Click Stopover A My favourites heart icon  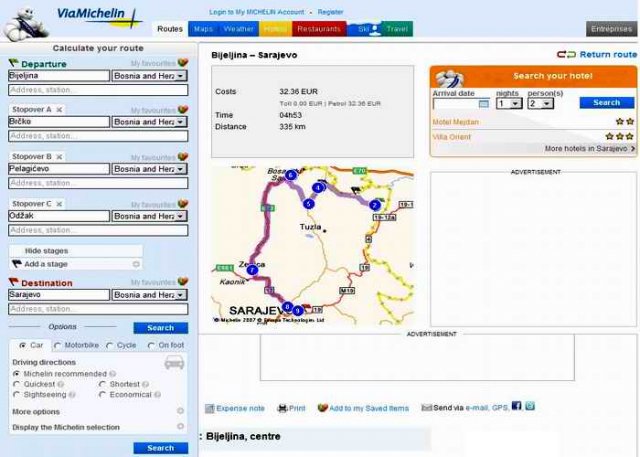pos(183,110)
